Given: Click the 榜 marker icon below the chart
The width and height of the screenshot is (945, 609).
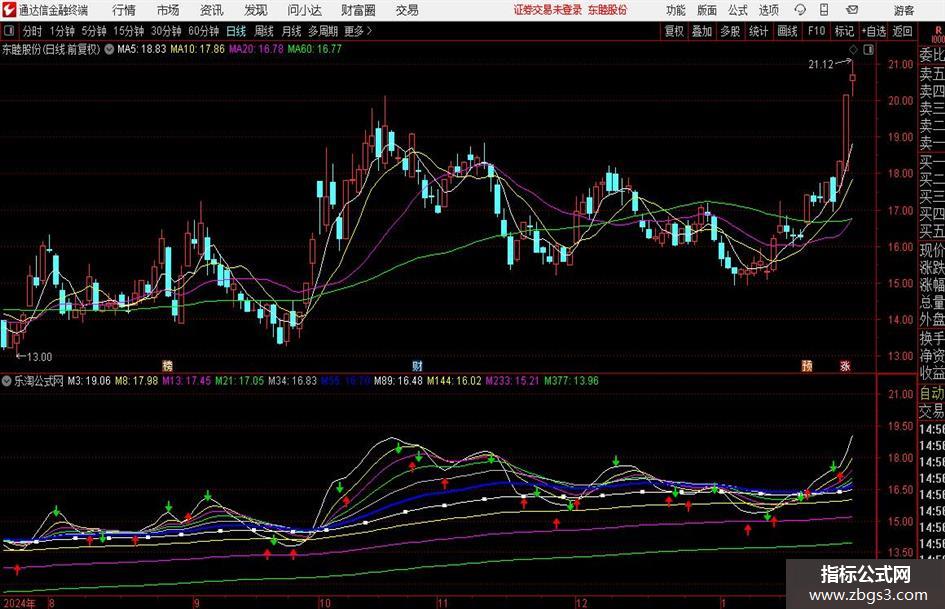Looking at the screenshot, I should pyautogui.click(x=168, y=365).
